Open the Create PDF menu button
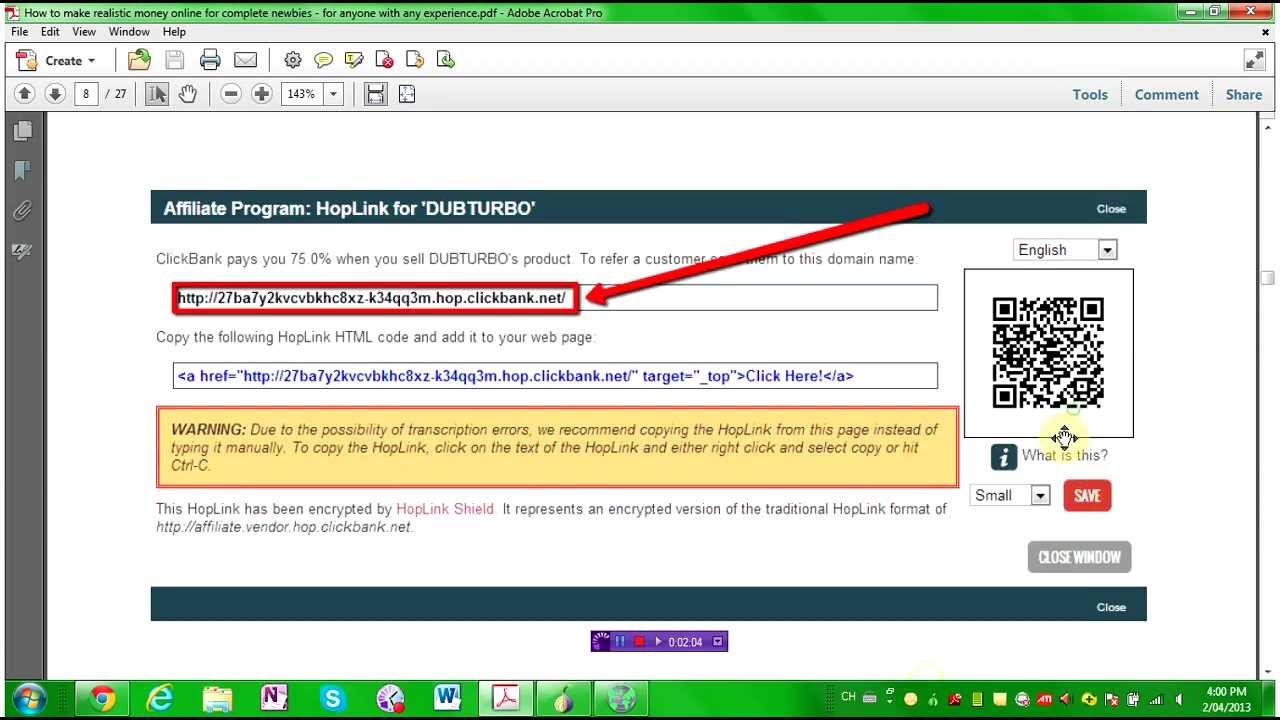This screenshot has height=720, width=1280. click(56, 60)
